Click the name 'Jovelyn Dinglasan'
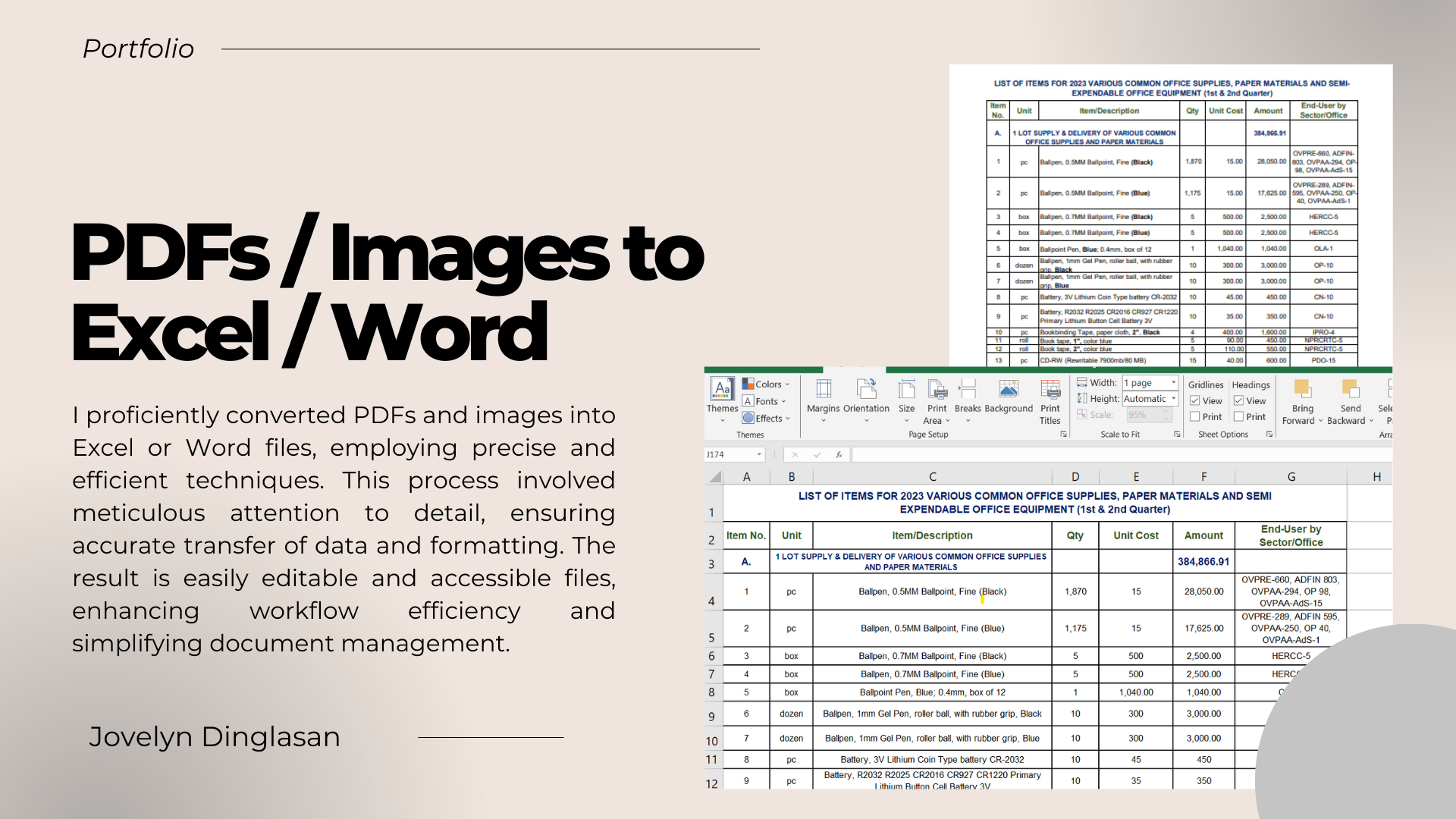The image size is (1456, 819). pos(215,737)
